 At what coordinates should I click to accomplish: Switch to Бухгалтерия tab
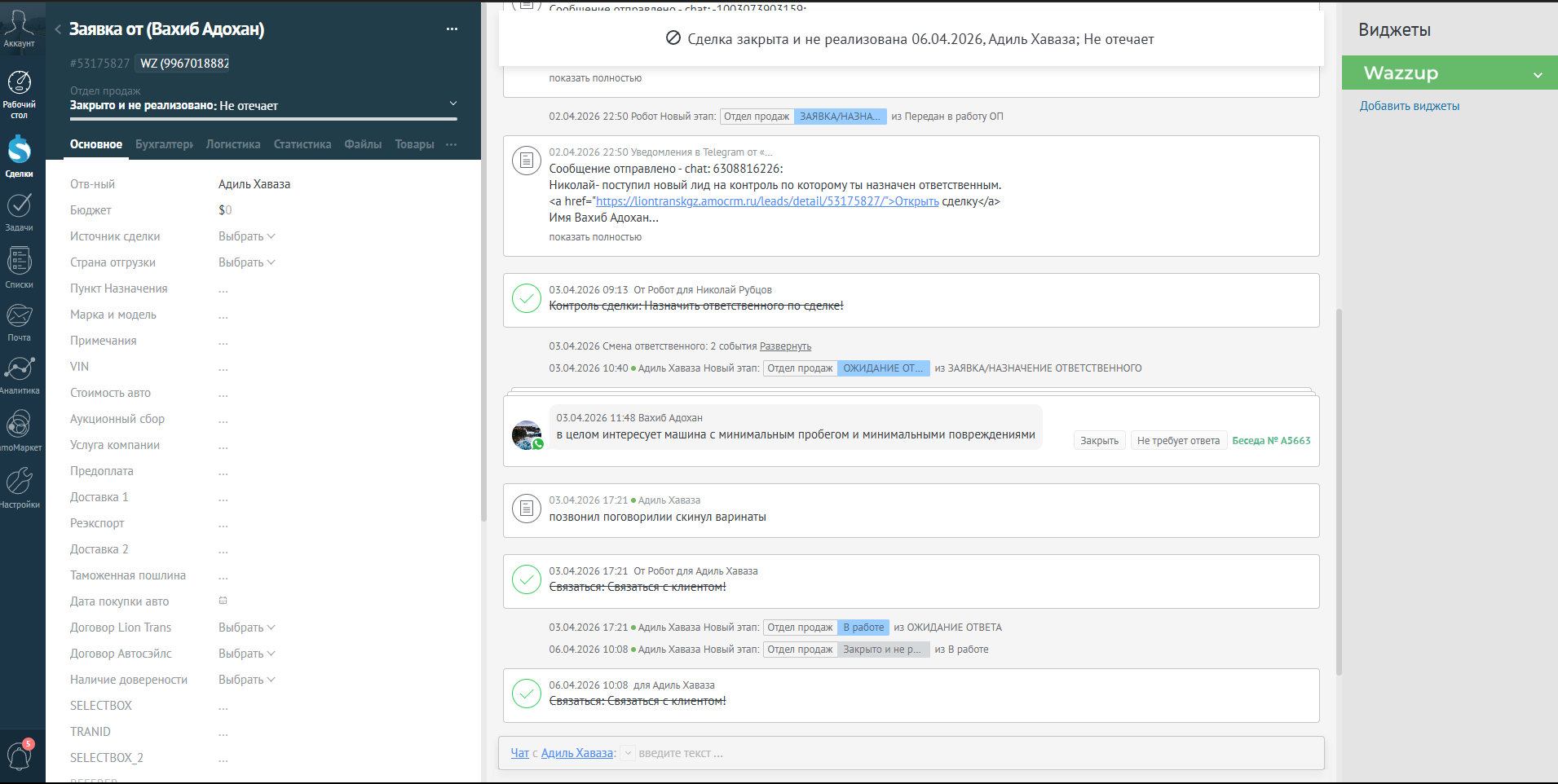165,144
